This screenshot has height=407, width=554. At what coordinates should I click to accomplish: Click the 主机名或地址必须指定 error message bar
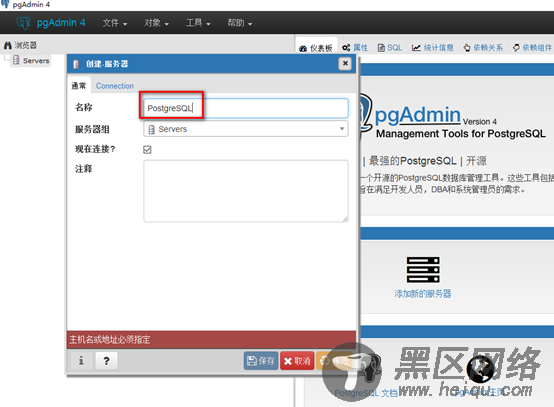click(x=211, y=340)
